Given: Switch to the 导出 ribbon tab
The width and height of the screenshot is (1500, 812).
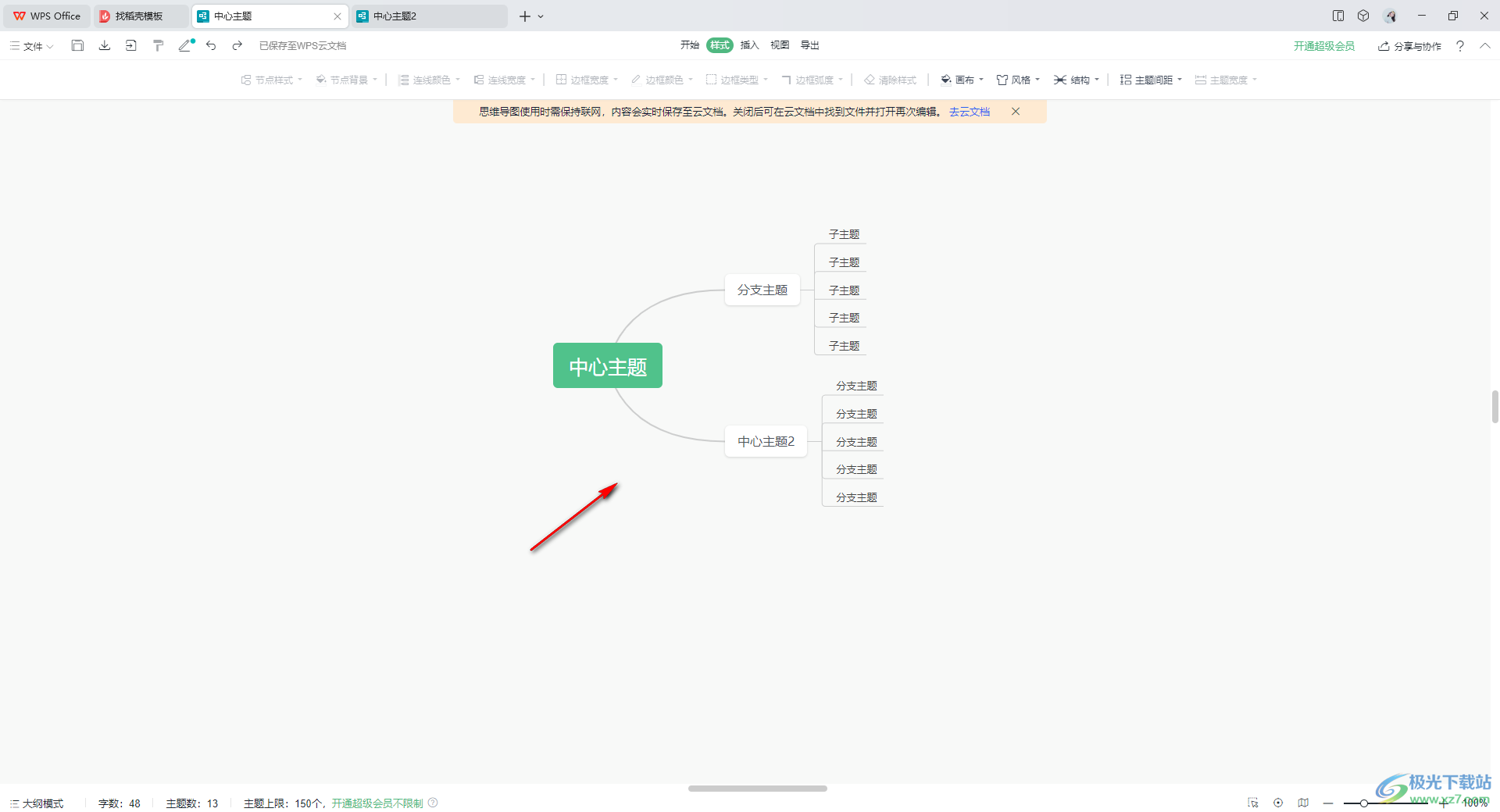Looking at the screenshot, I should pos(810,45).
